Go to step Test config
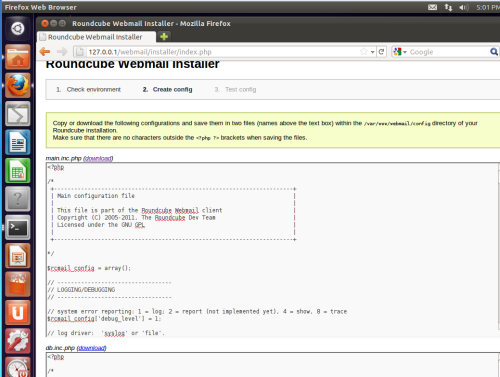The height and width of the screenshot is (377, 500). tap(240, 89)
